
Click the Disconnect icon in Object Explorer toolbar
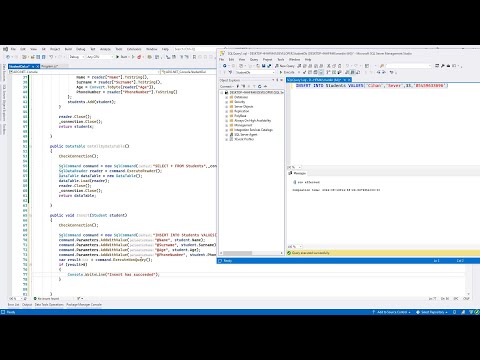(243, 86)
